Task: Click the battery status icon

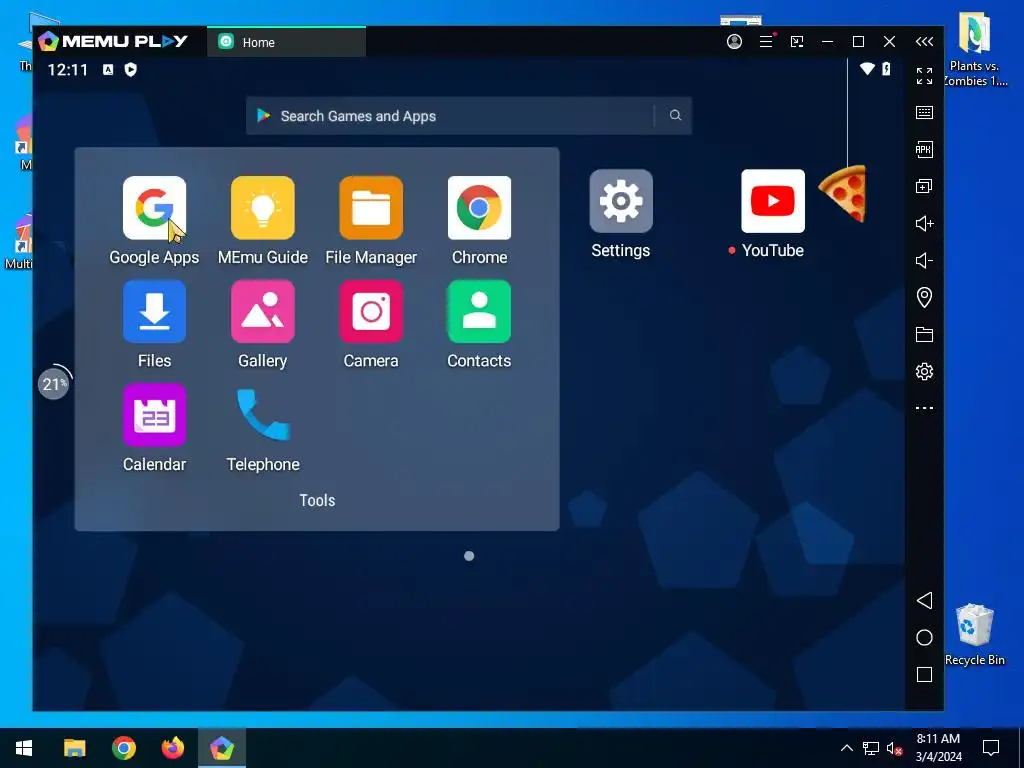Action: tap(886, 69)
